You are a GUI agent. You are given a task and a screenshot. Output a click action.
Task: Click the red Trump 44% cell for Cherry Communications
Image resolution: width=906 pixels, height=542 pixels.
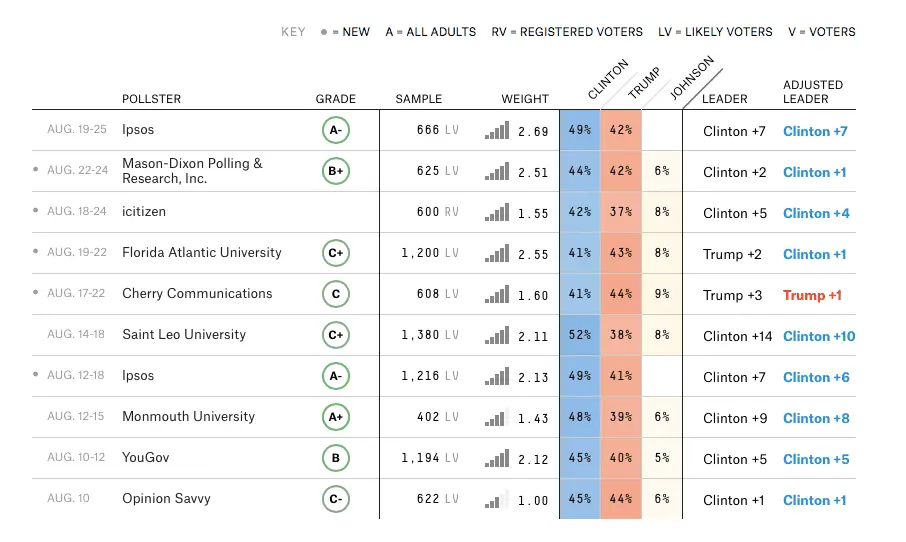[x=621, y=295]
